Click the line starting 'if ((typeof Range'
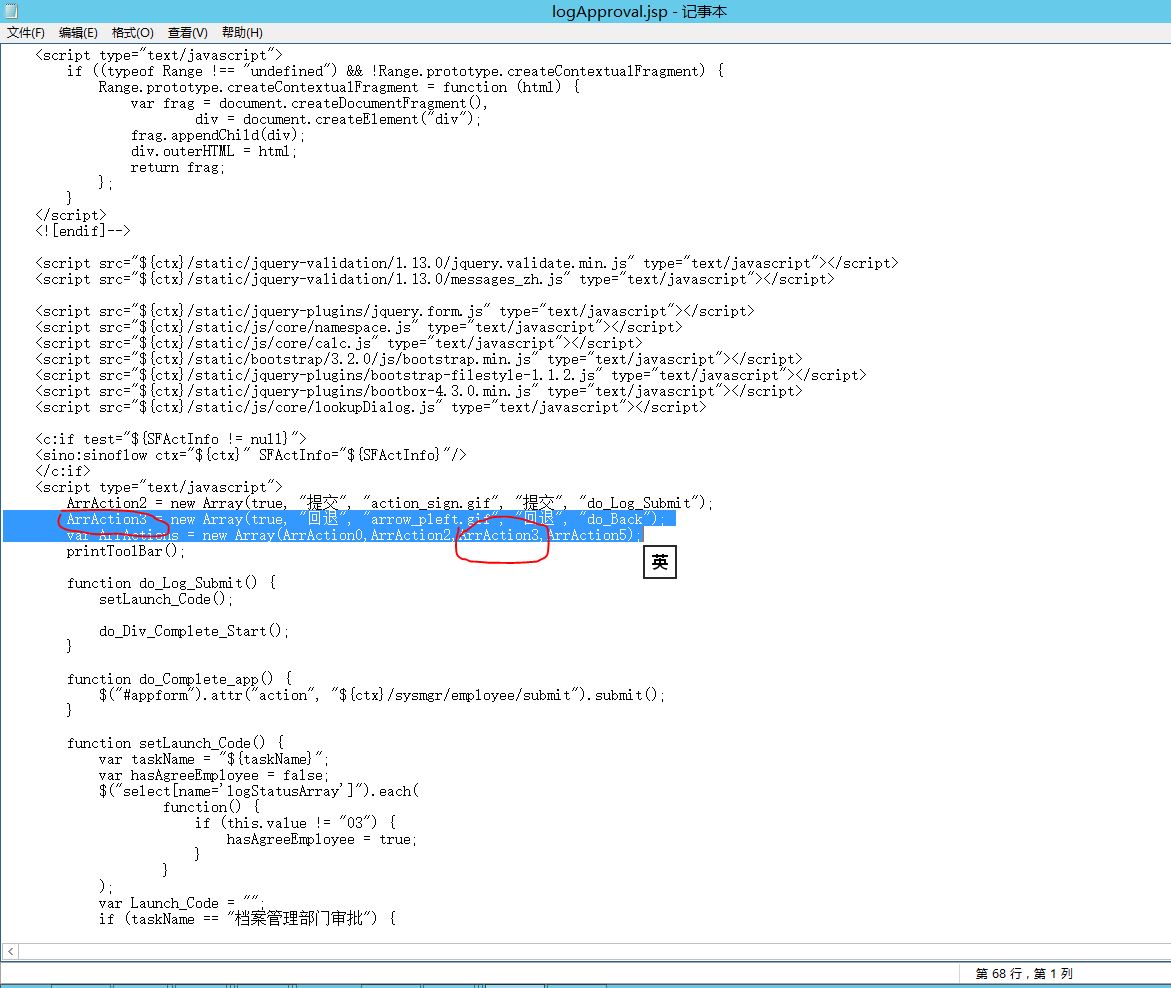This screenshot has height=988, width=1171. click(395, 71)
